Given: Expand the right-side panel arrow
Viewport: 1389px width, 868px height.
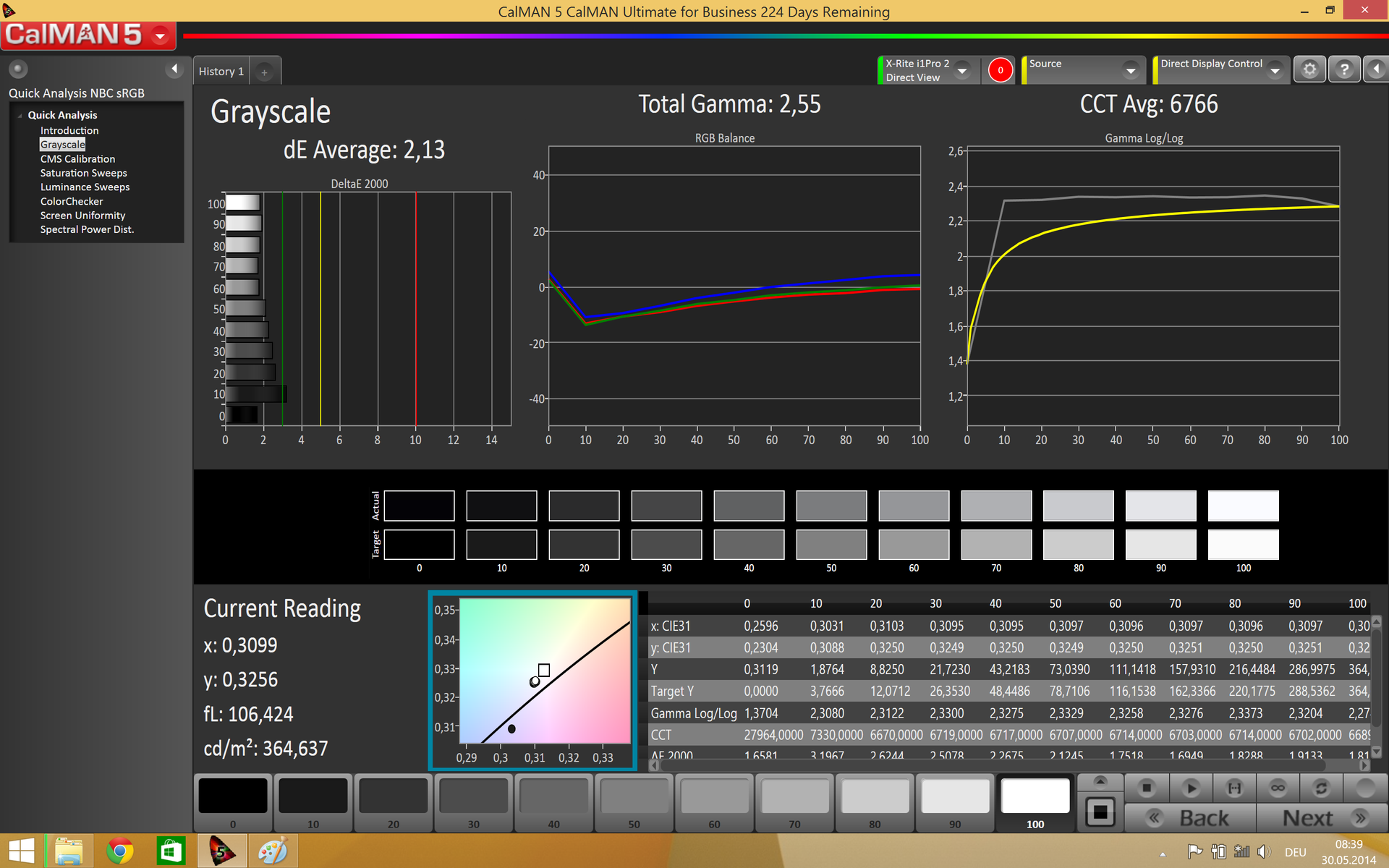Looking at the screenshot, I should [x=1376, y=70].
